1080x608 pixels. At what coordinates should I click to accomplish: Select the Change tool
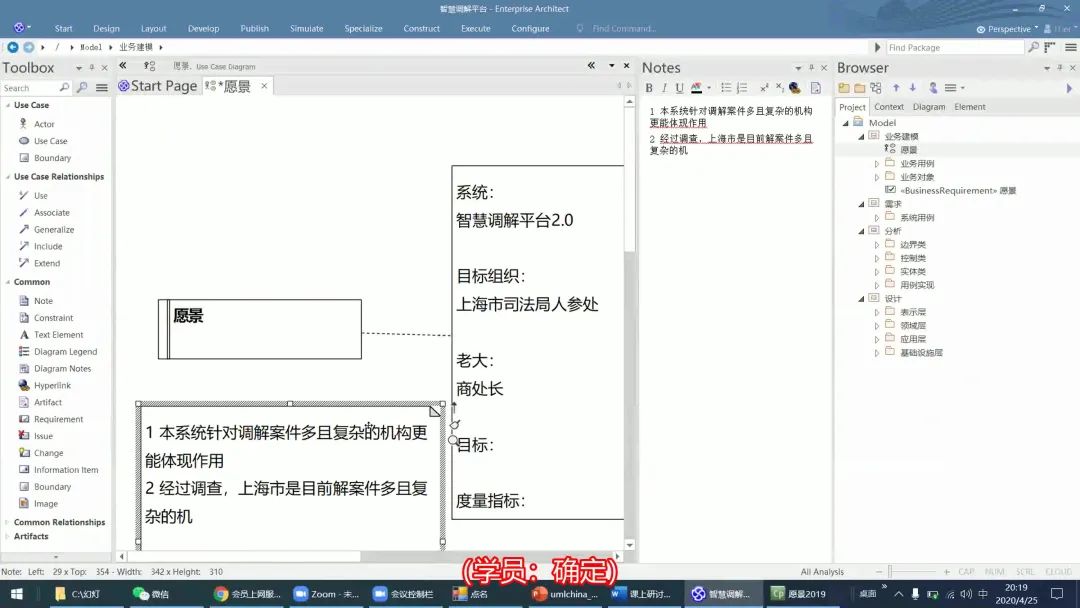pos(48,453)
